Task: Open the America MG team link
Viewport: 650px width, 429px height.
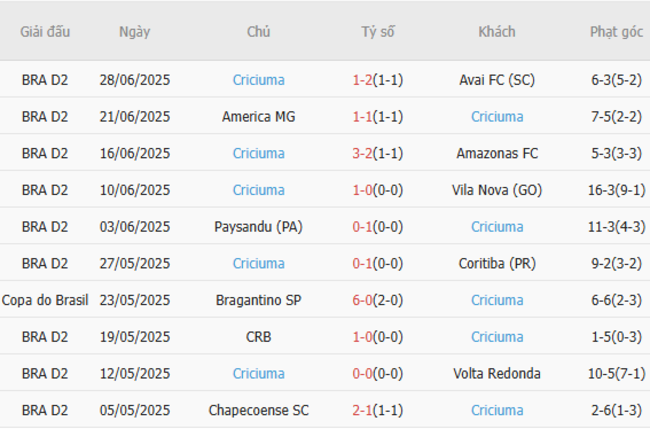Action: point(259,117)
